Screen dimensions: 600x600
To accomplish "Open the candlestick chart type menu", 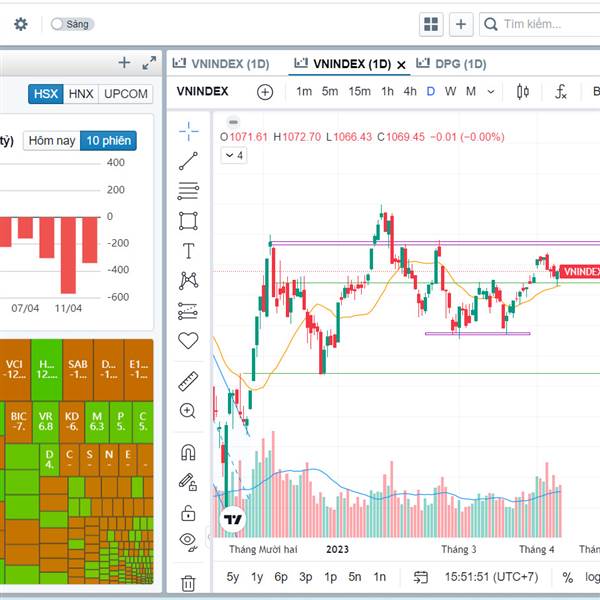I will tap(523, 92).
